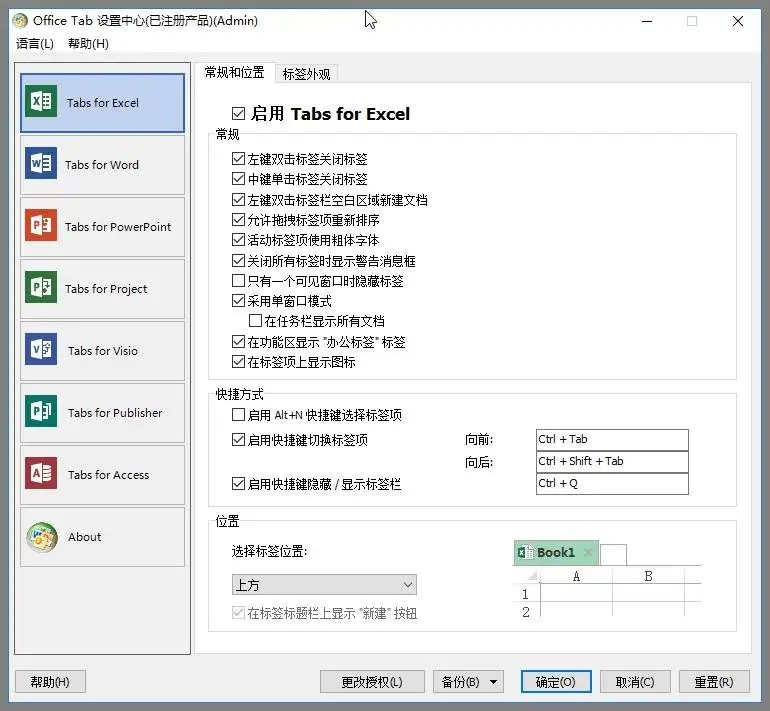Switch to the 标签外观 tab
Viewport: 770px width, 711px height.
point(306,73)
